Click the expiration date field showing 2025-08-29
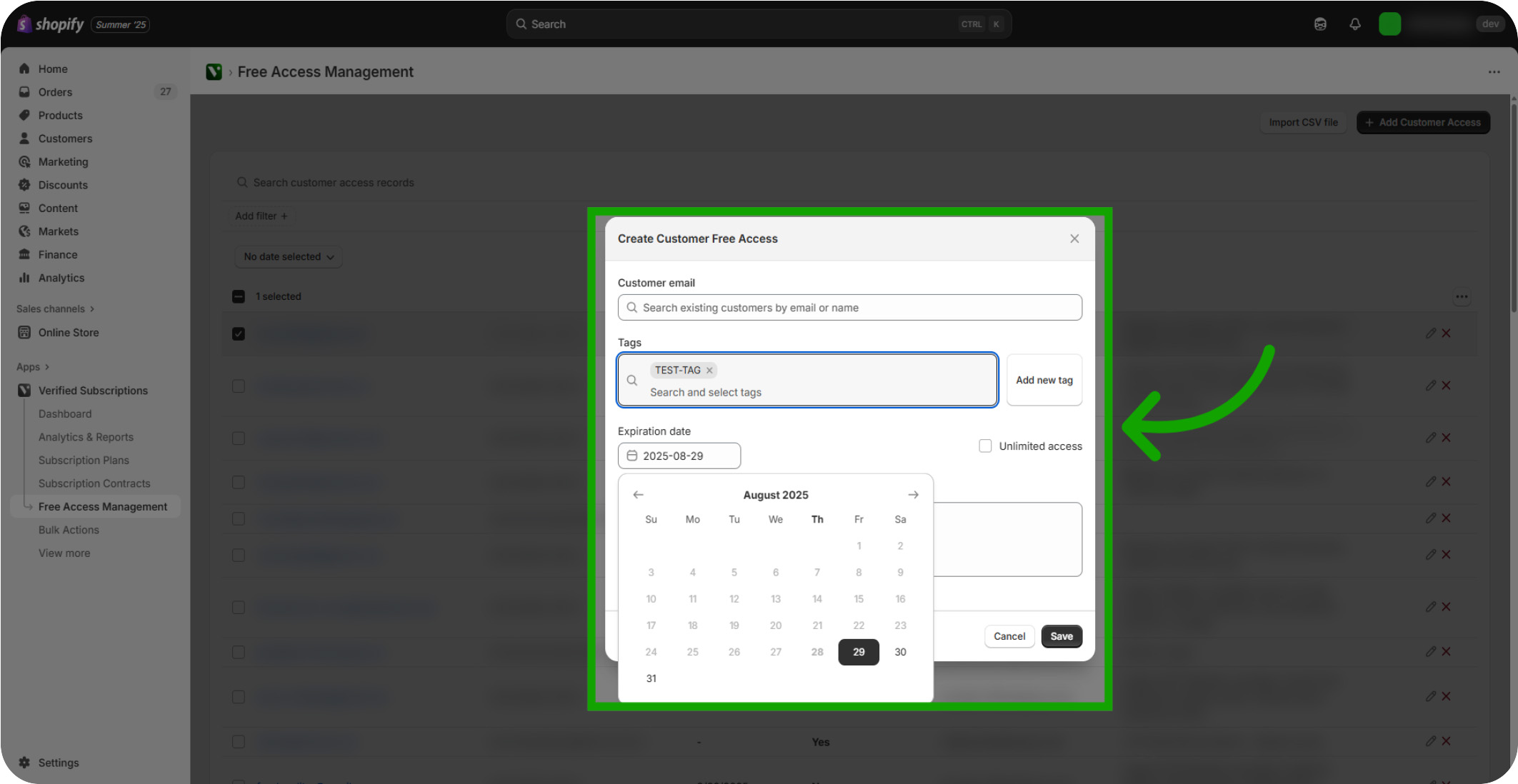Viewport: 1518px width, 784px height. [x=679, y=456]
